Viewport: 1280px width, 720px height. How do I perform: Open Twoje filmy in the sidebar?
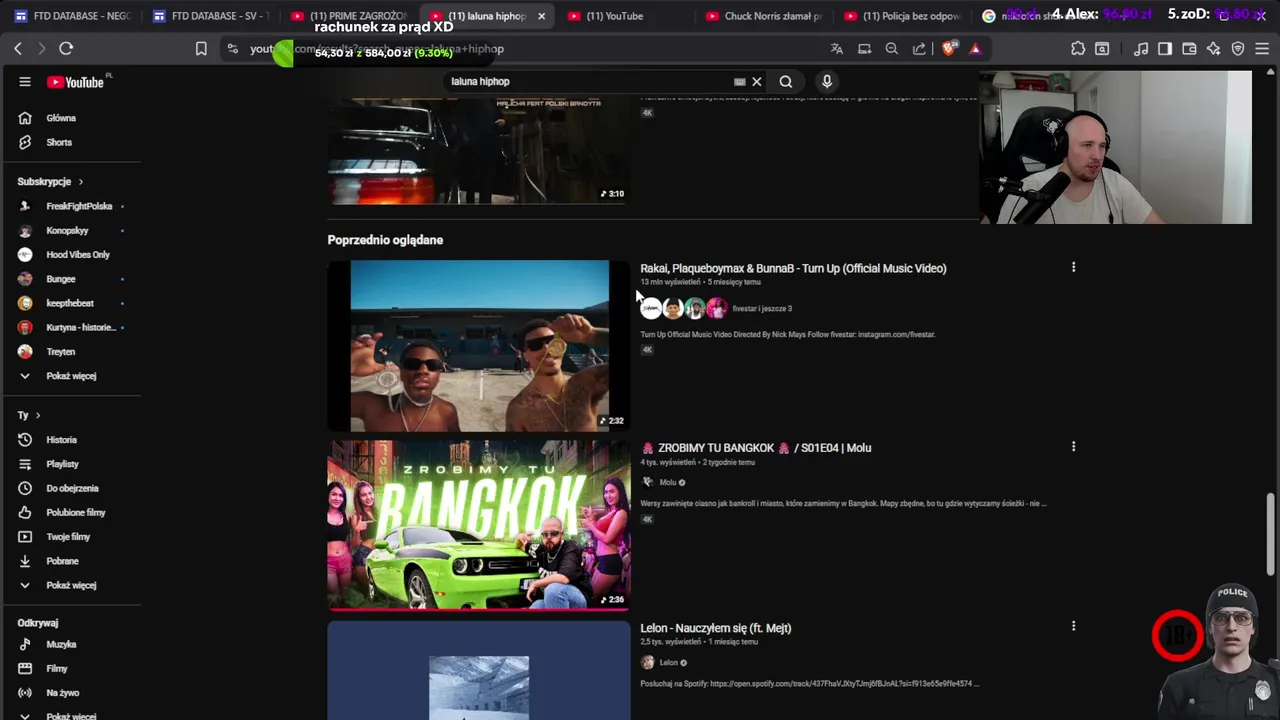[68, 537]
